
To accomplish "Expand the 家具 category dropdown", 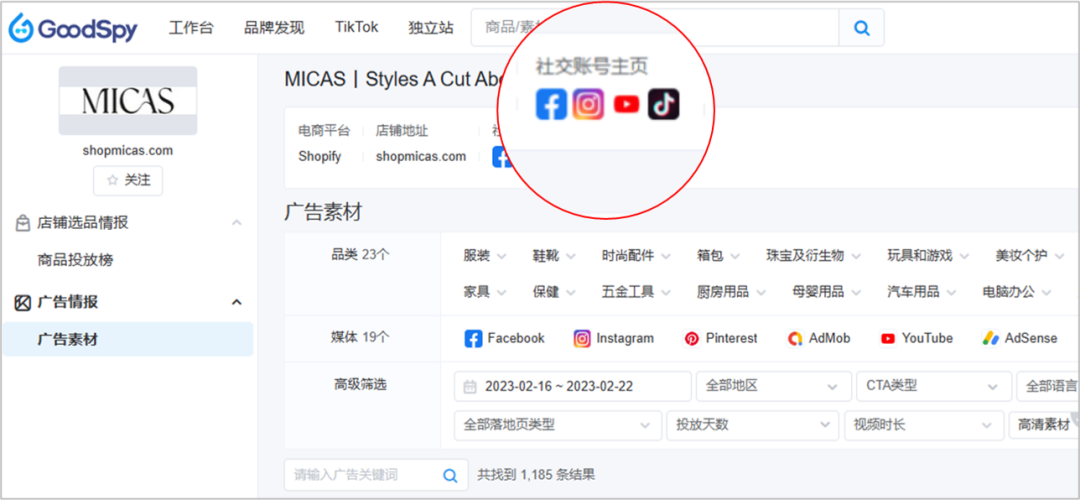I will pos(485,292).
